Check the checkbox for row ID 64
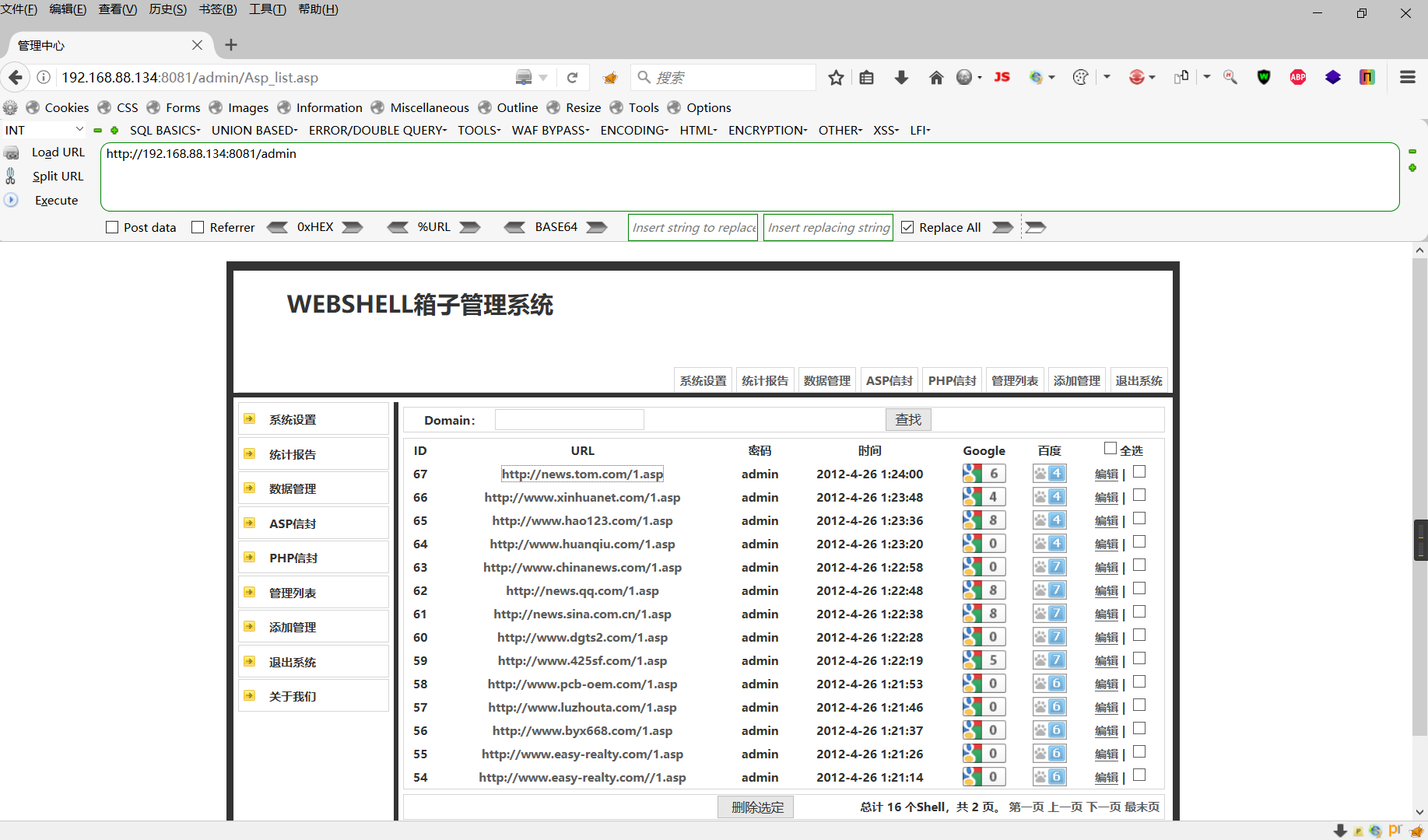 [x=1139, y=542]
